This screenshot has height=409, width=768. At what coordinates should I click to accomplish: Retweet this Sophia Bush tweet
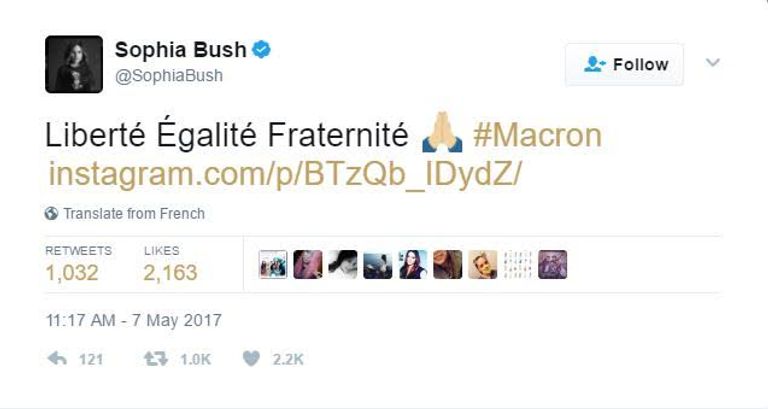(155, 358)
